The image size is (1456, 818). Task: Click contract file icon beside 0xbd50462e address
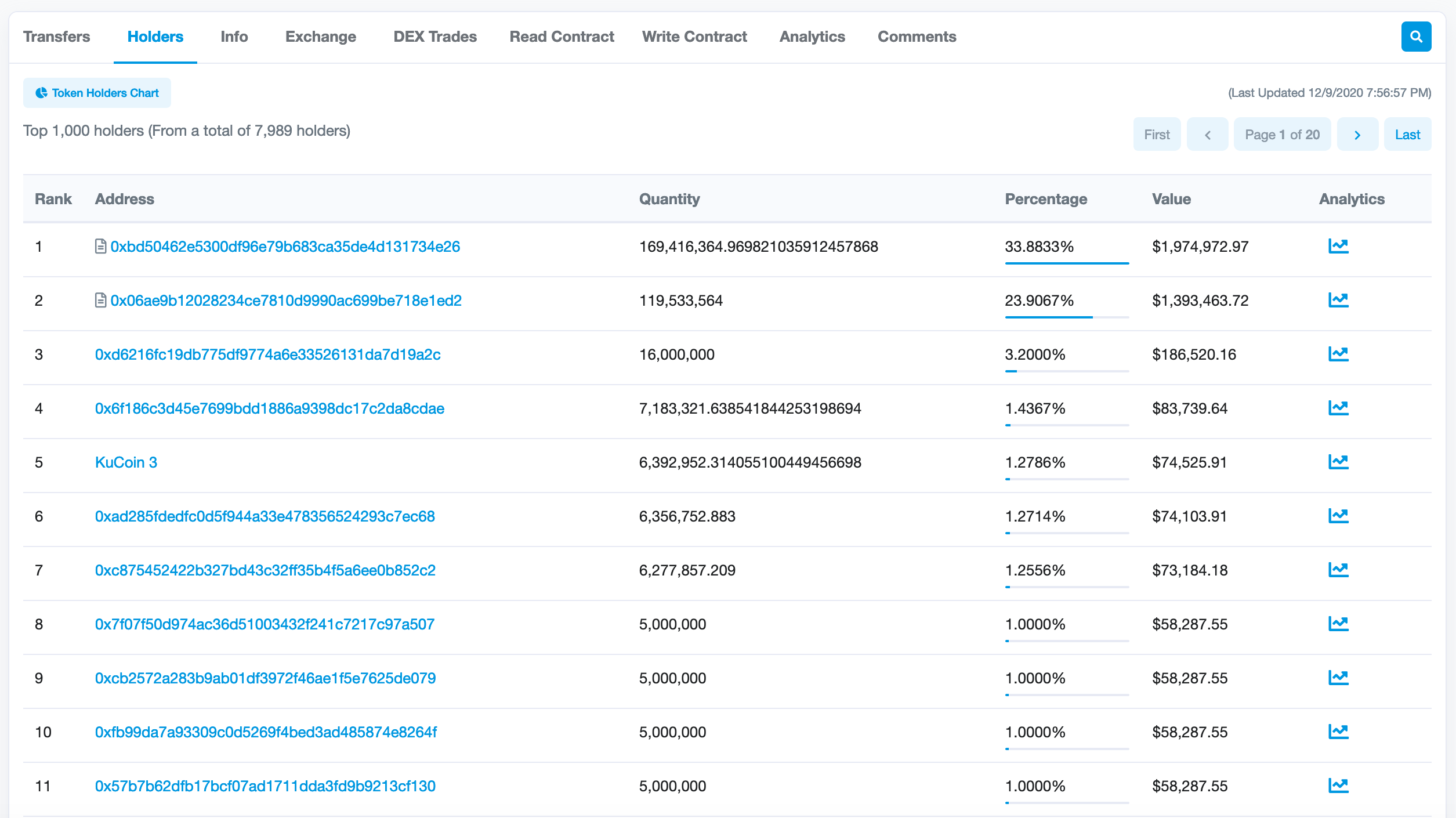[100, 247]
